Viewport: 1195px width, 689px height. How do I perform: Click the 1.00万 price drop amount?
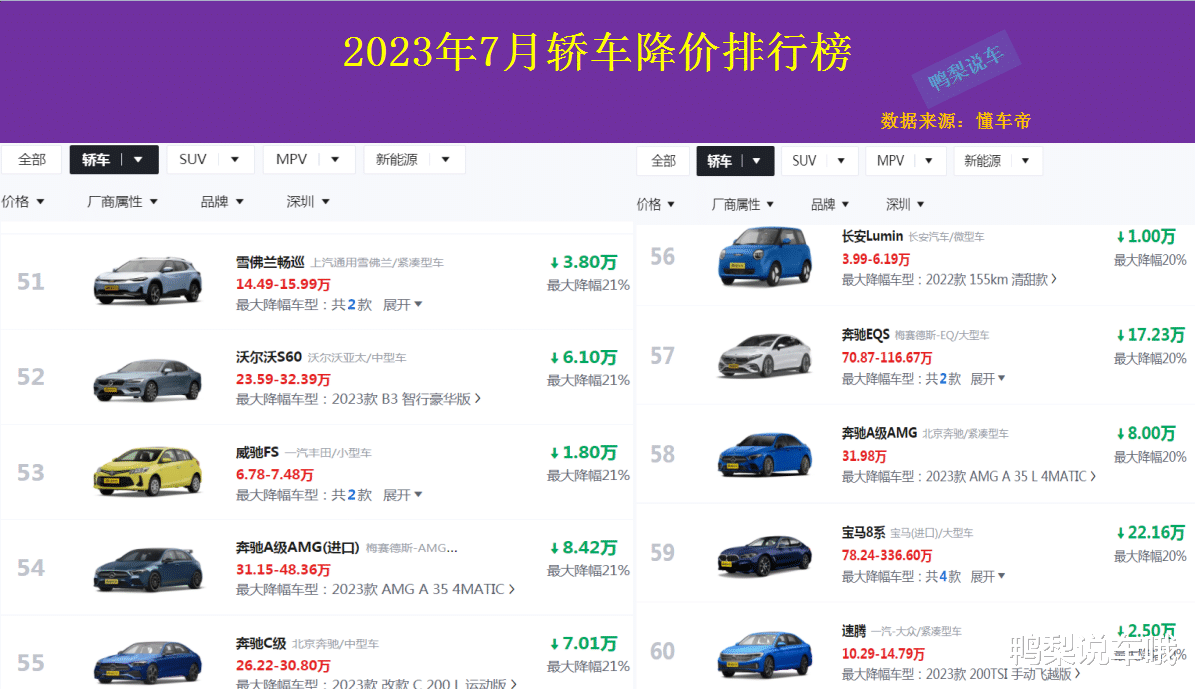click(1145, 237)
